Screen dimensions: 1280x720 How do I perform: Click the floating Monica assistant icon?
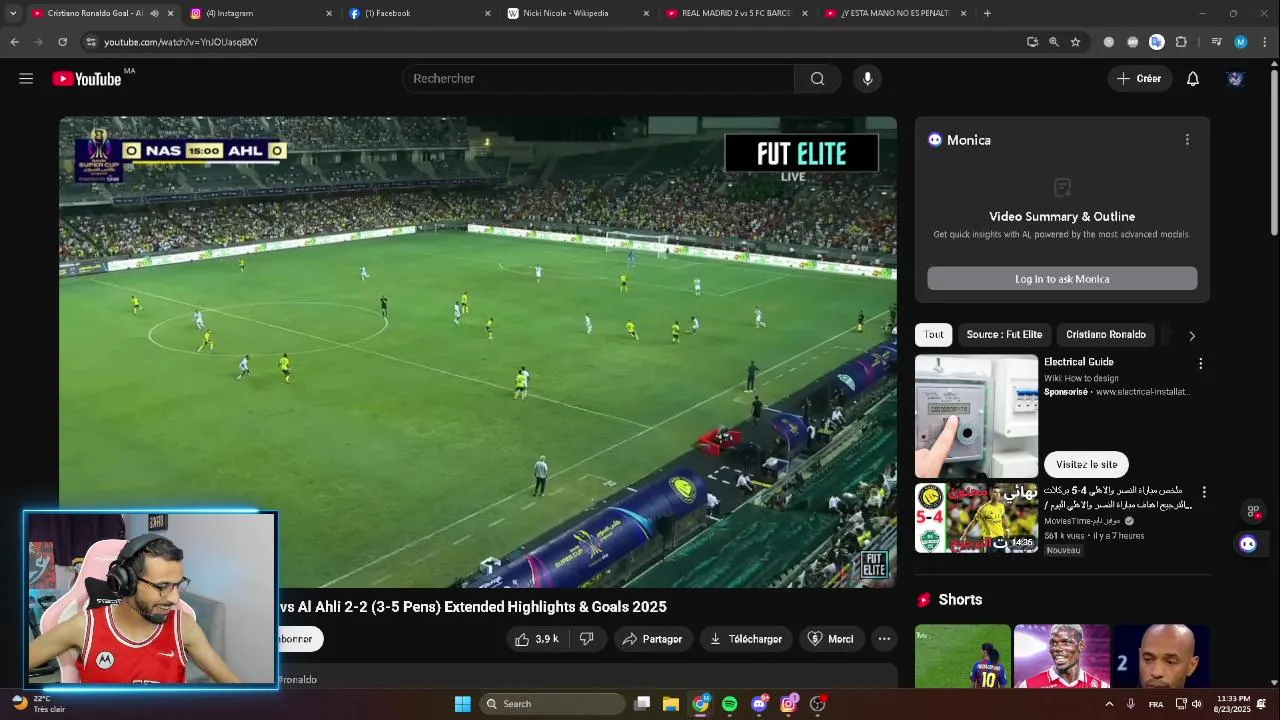[1248, 544]
